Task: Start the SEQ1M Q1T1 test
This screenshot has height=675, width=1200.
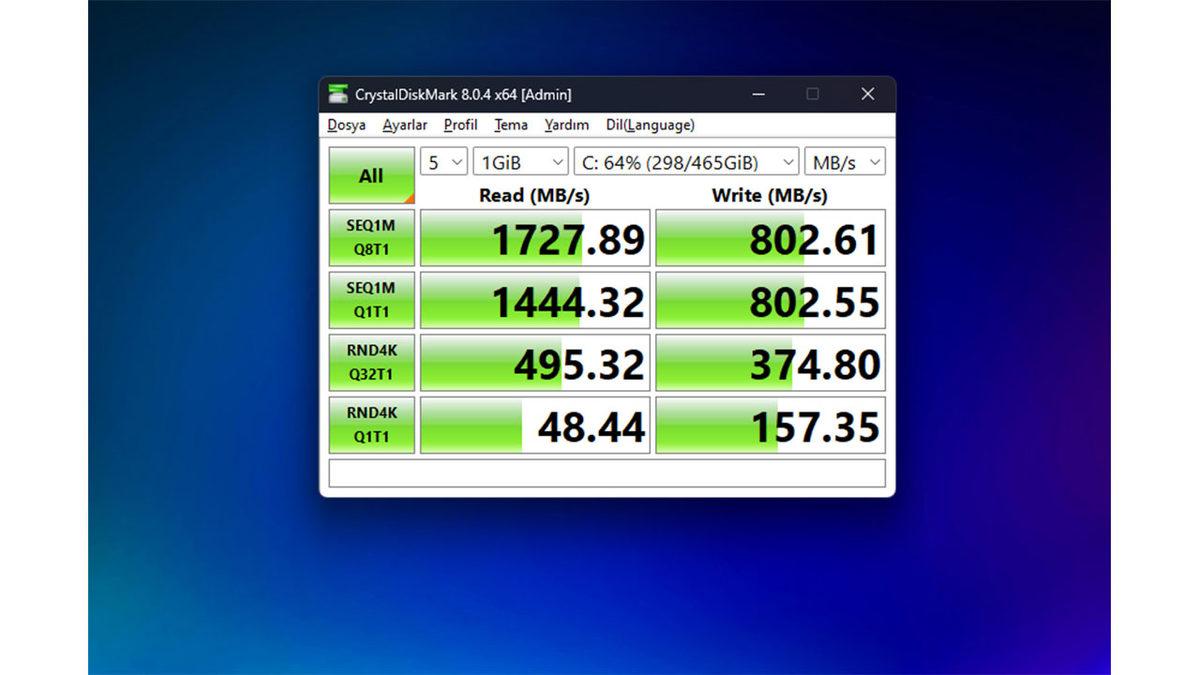Action: click(x=371, y=300)
